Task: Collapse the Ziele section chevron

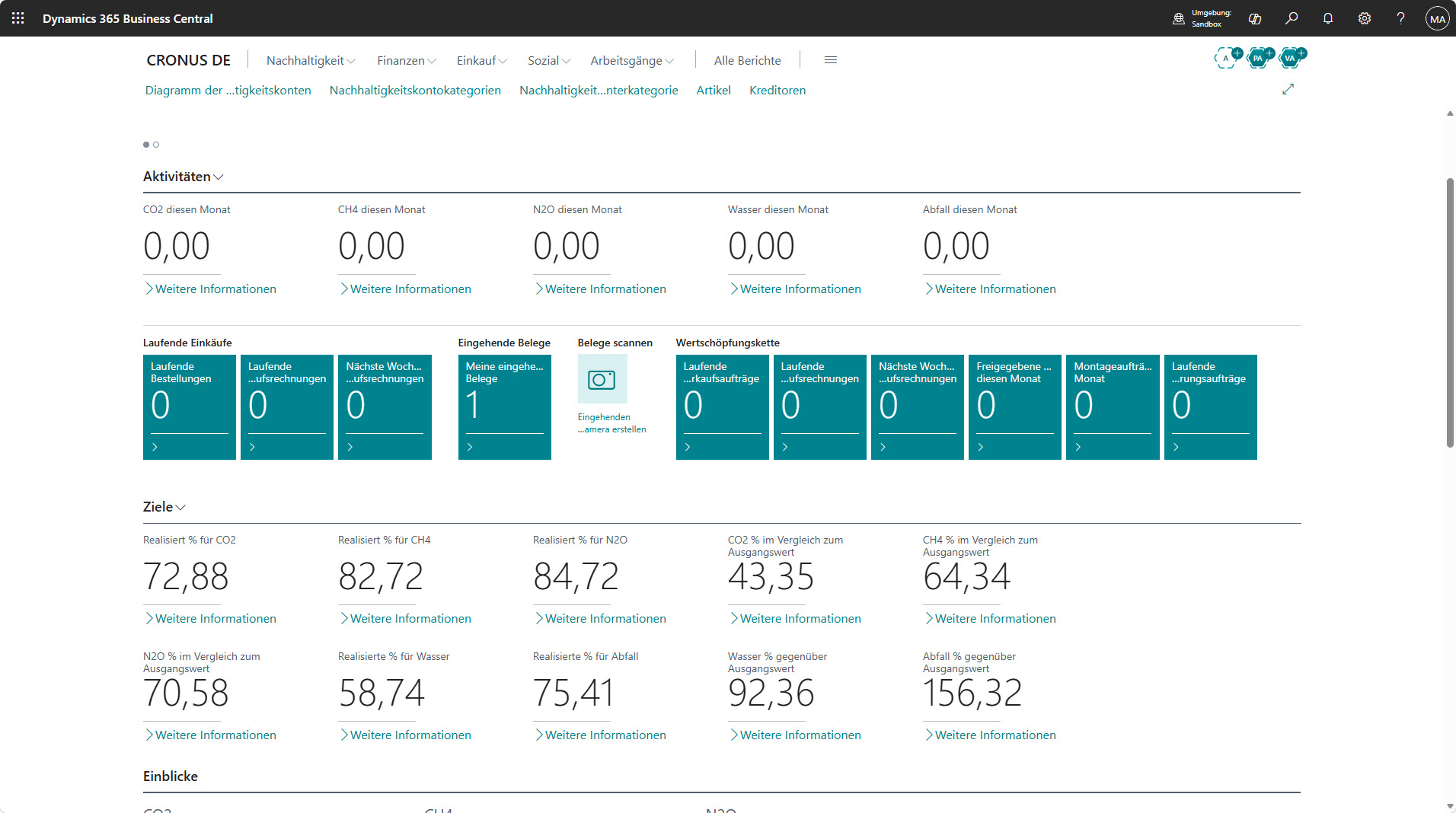Action: click(x=180, y=507)
